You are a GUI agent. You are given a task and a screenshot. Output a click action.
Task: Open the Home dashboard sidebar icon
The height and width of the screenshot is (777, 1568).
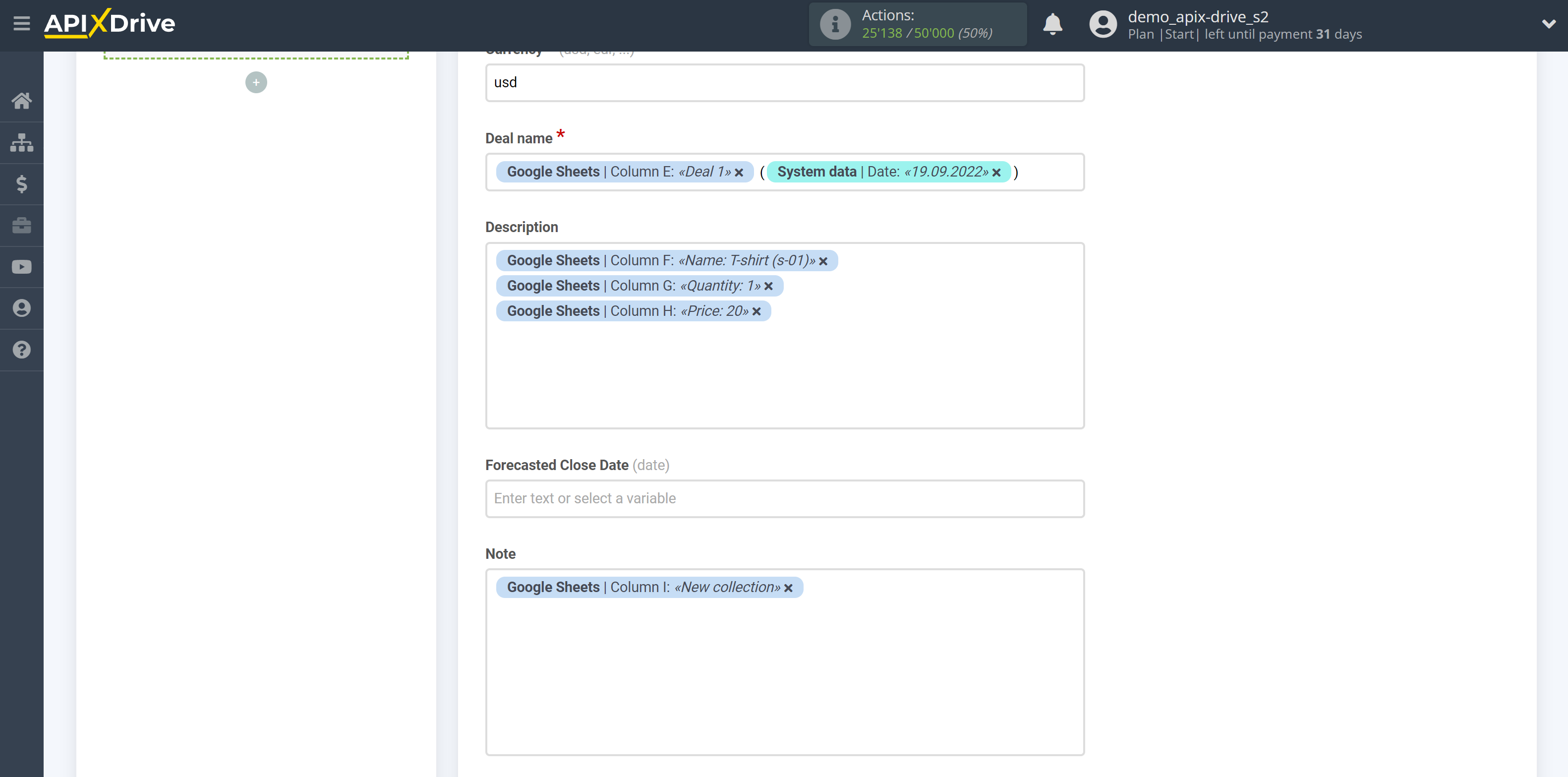pyautogui.click(x=21, y=101)
